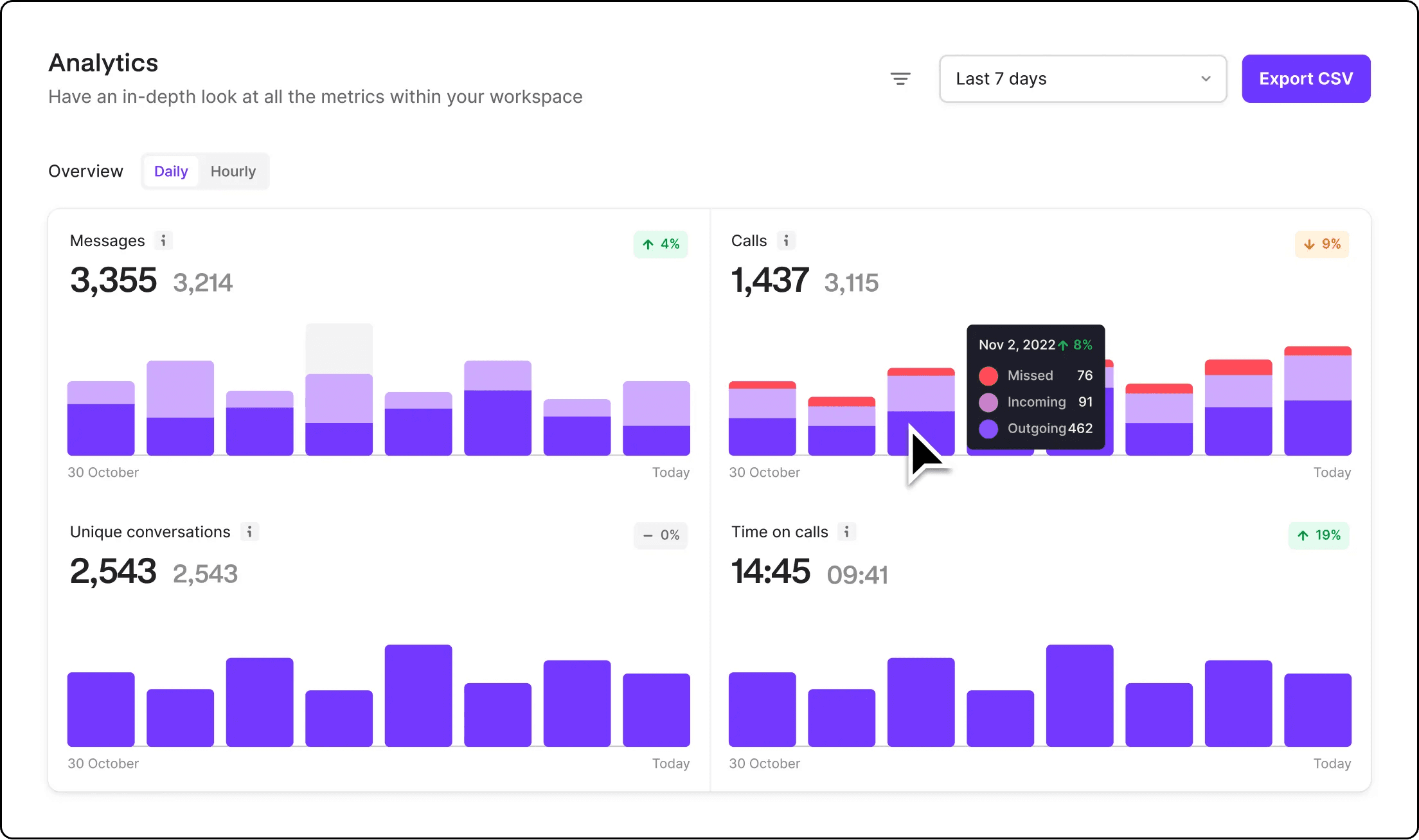The width and height of the screenshot is (1419, 840).
Task: Click the filter lines icon
Action: tap(900, 78)
